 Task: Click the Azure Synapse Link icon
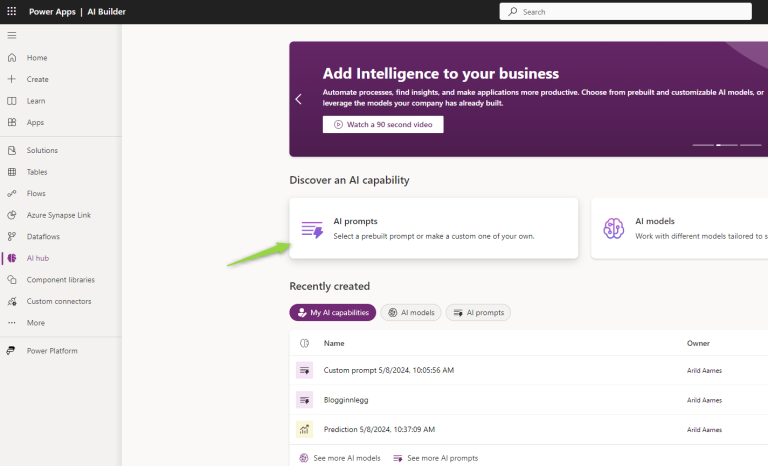tap(12, 215)
